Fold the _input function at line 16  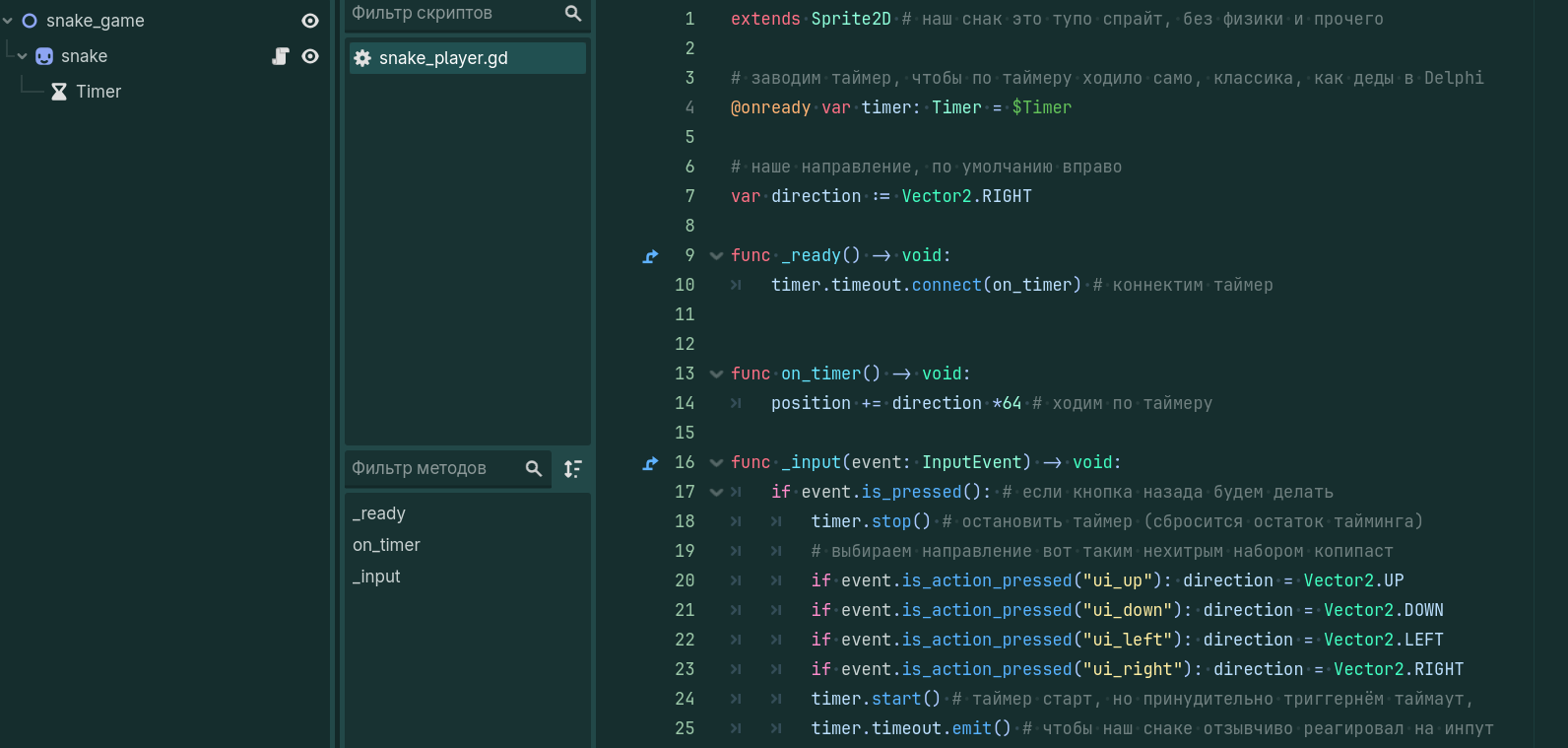click(x=716, y=463)
